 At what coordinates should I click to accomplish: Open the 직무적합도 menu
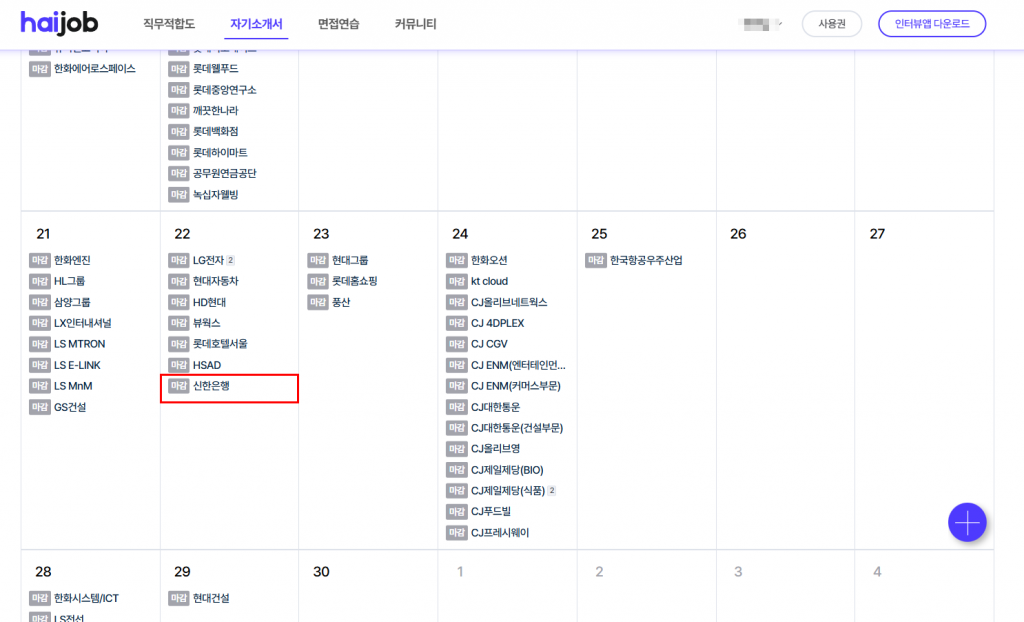[x=169, y=24]
